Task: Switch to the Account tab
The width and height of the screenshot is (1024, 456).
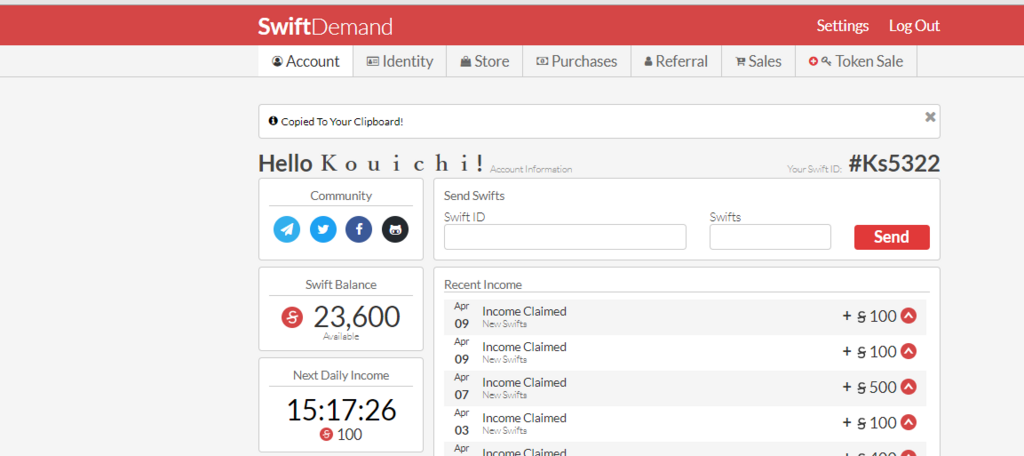Action: 306,61
